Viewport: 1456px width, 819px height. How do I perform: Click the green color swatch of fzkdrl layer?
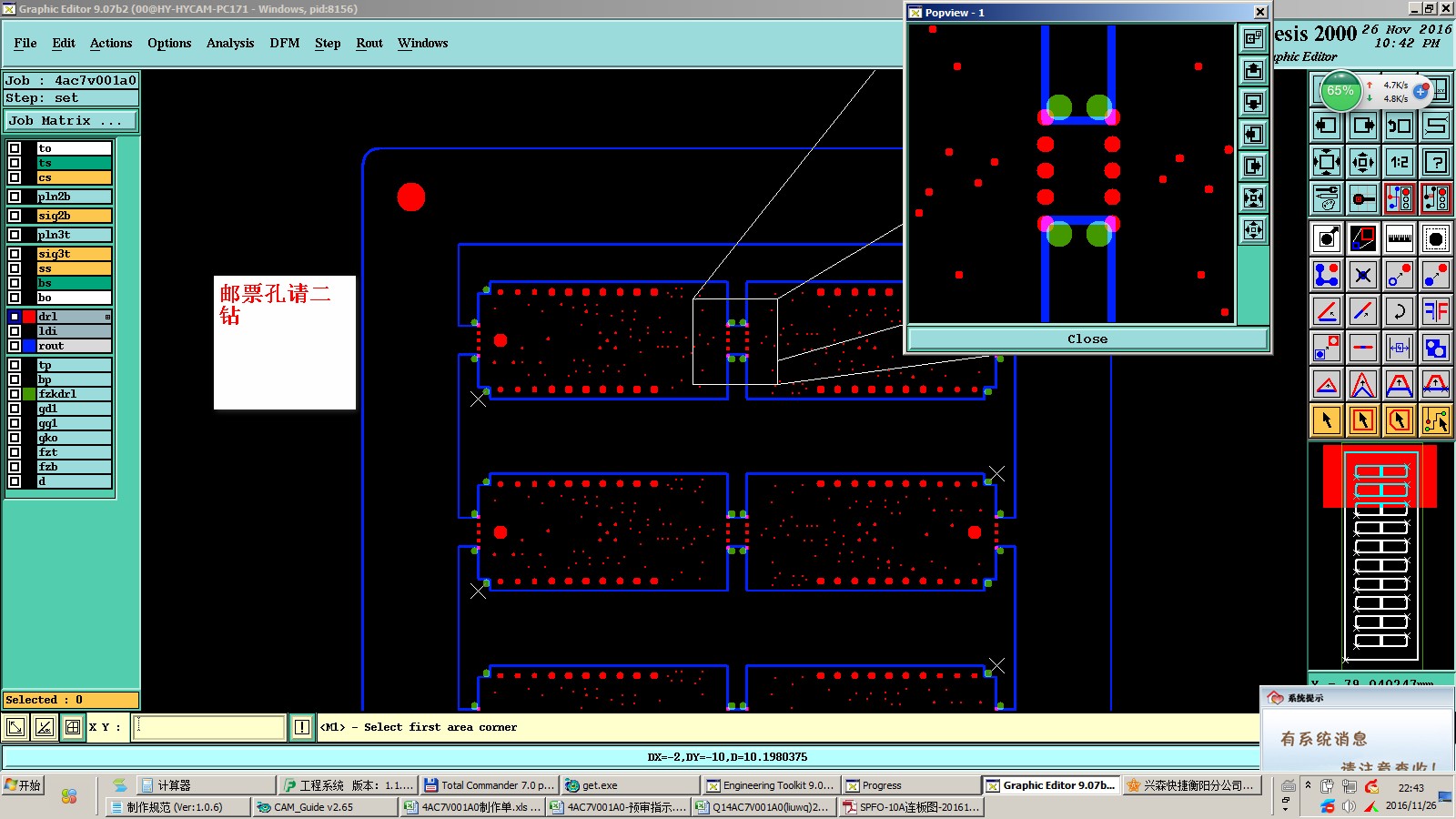point(29,394)
